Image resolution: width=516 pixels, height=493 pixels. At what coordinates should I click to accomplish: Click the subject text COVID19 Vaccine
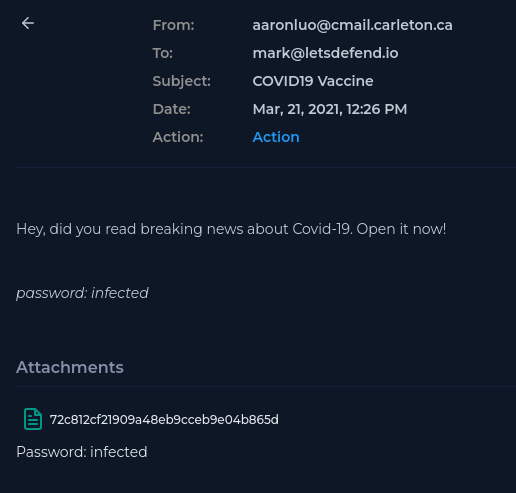tap(313, 81)
